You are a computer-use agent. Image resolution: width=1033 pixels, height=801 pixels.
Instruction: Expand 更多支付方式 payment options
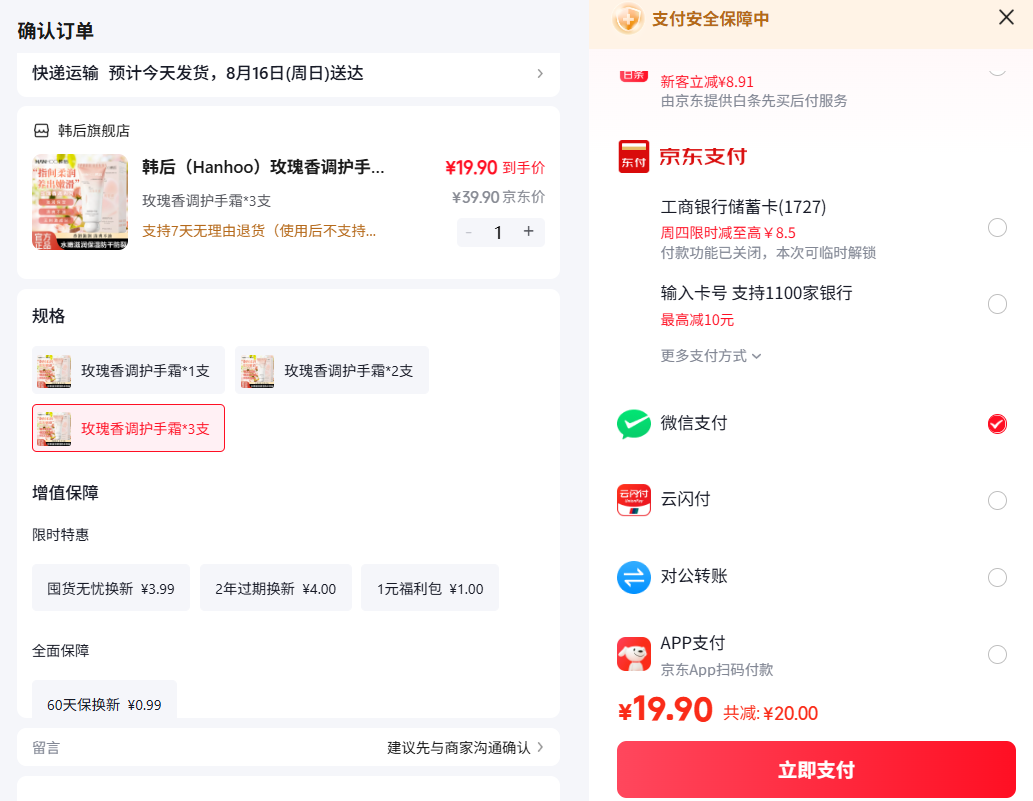pyautogui.click(x=711, y=356)
